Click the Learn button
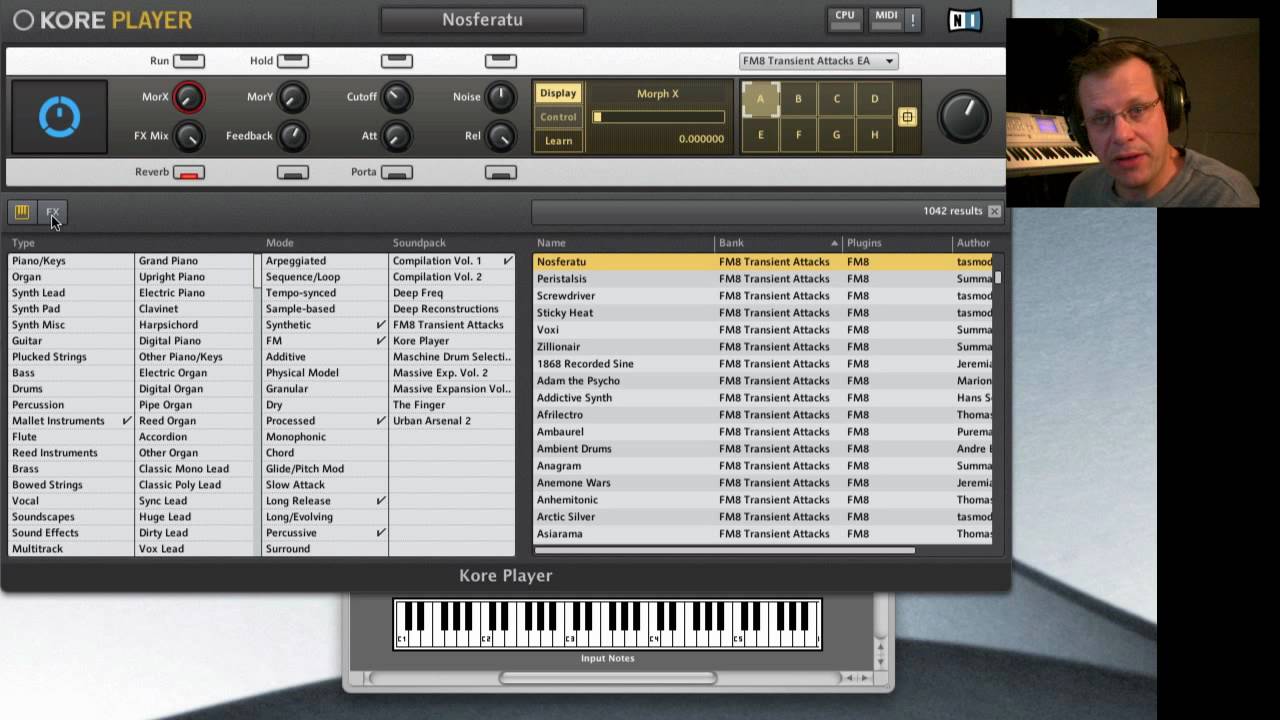Viewport: 1280px width, 720px height. (558, 141)
